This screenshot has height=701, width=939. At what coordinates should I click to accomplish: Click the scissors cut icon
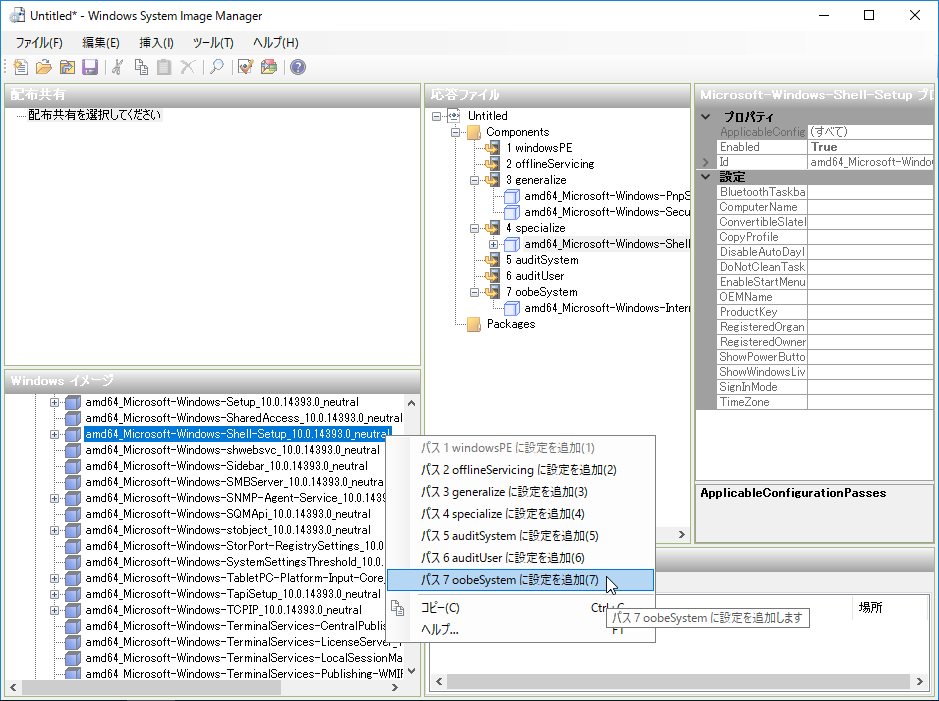(118, 67)
